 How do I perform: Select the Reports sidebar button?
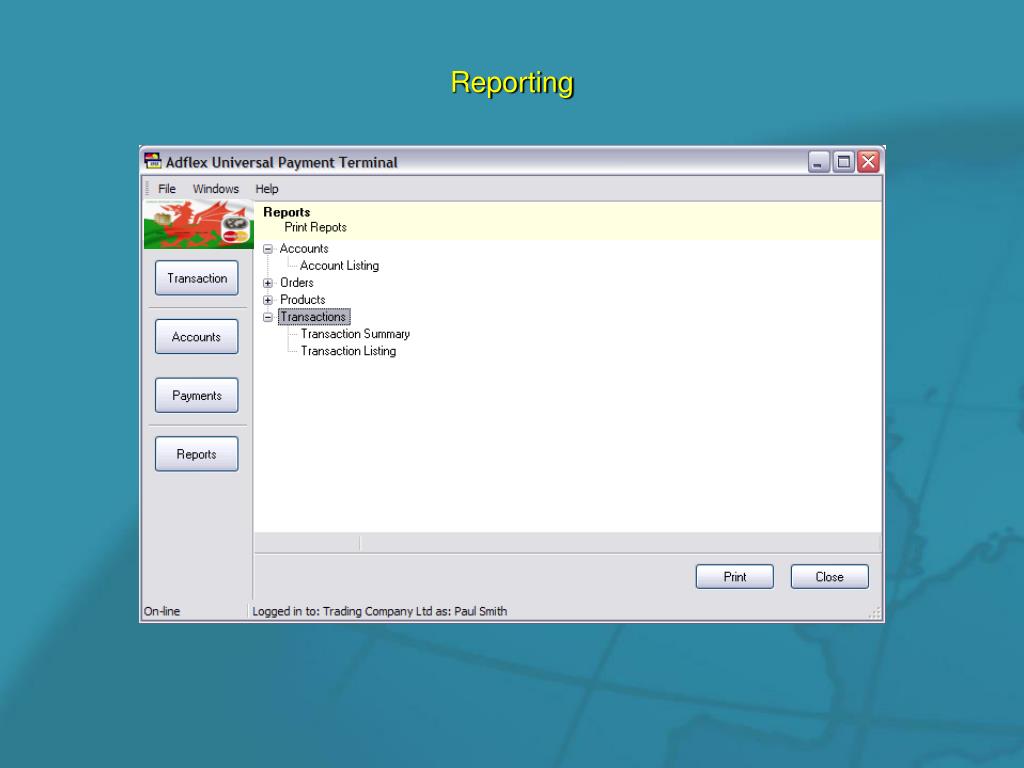[197, 455]
